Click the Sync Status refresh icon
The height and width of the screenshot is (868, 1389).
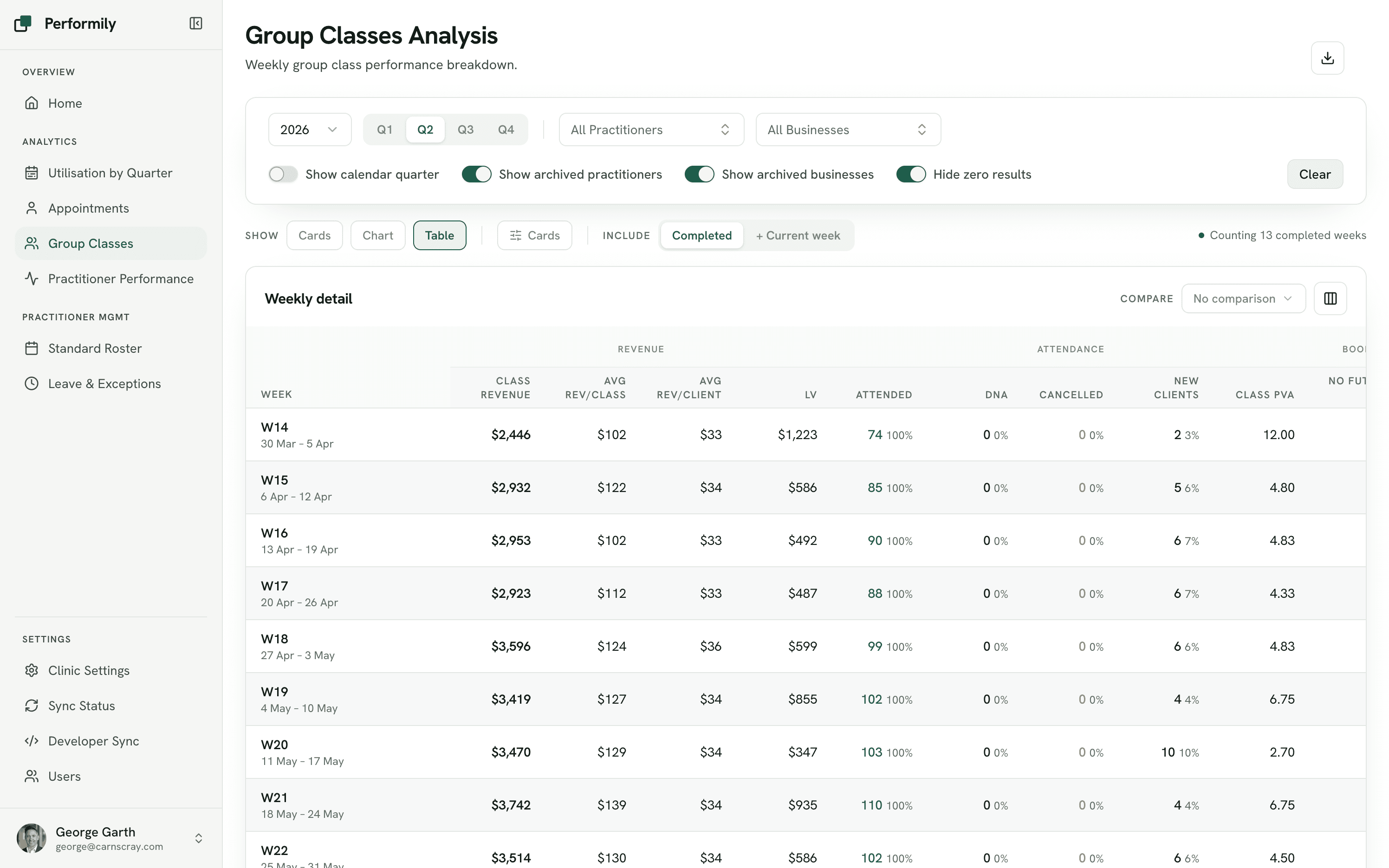pos(32,706)
